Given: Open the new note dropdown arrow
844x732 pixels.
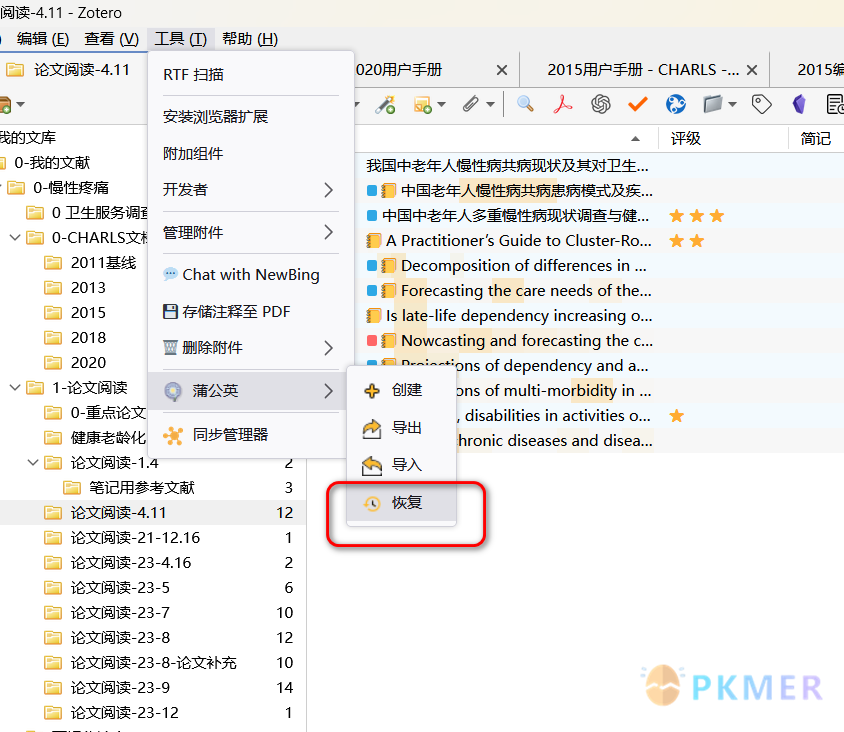Looking at the screenshot, I should 441,104.
